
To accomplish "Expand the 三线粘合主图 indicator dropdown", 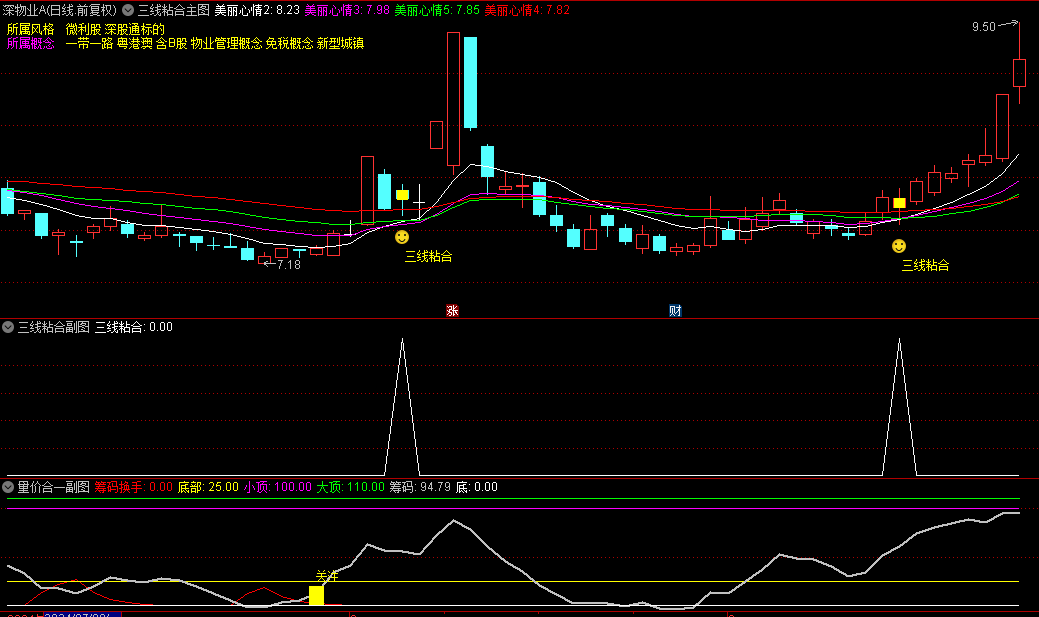I will pyautogui.click(x=128, y=10).
